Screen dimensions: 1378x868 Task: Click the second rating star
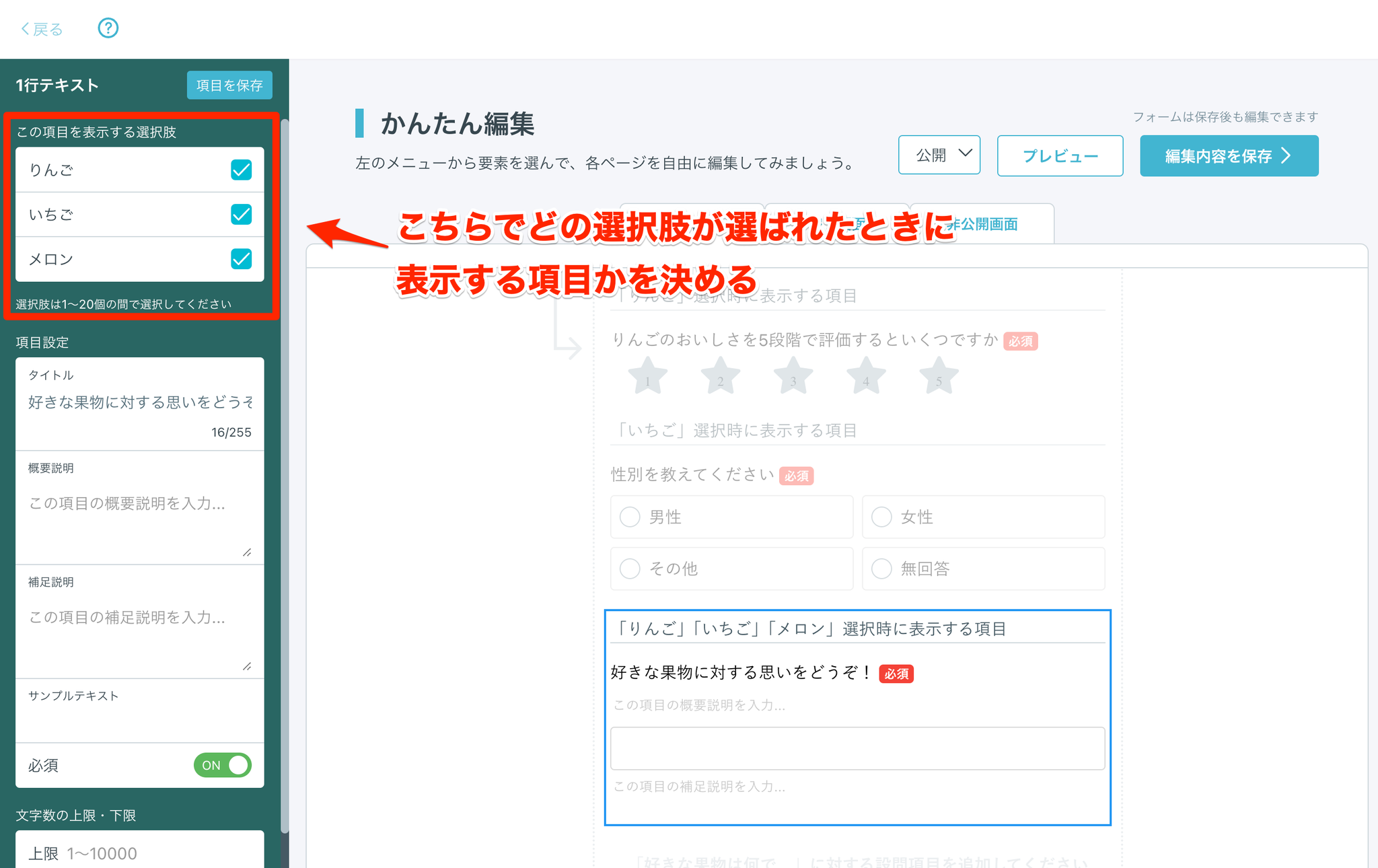(x=720, y=376)
